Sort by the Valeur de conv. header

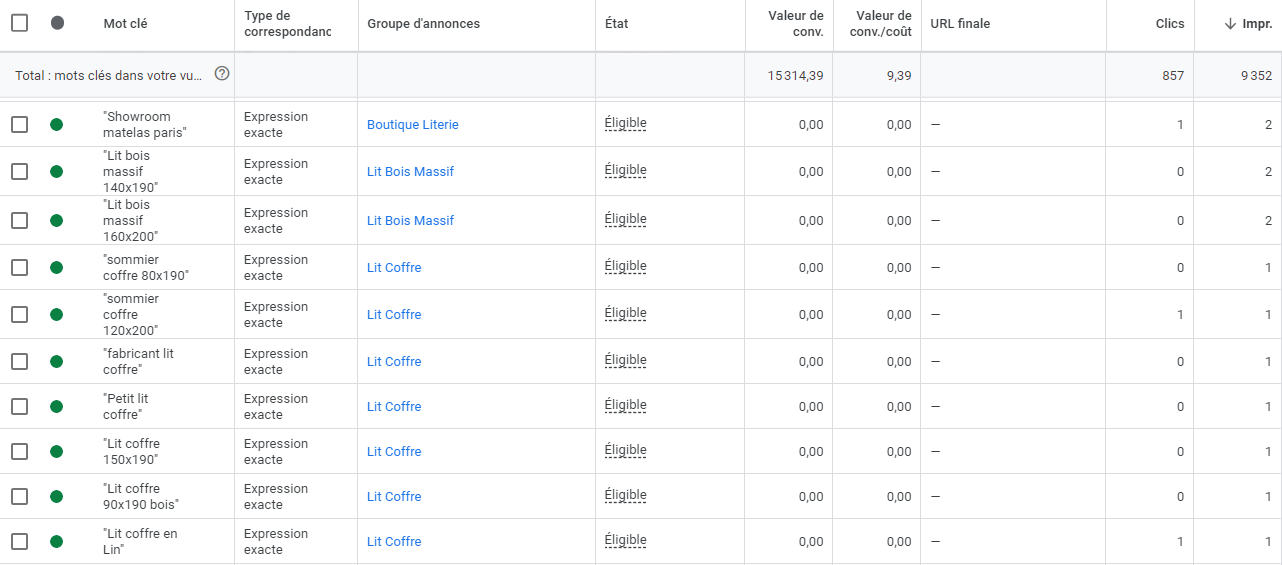796,24
